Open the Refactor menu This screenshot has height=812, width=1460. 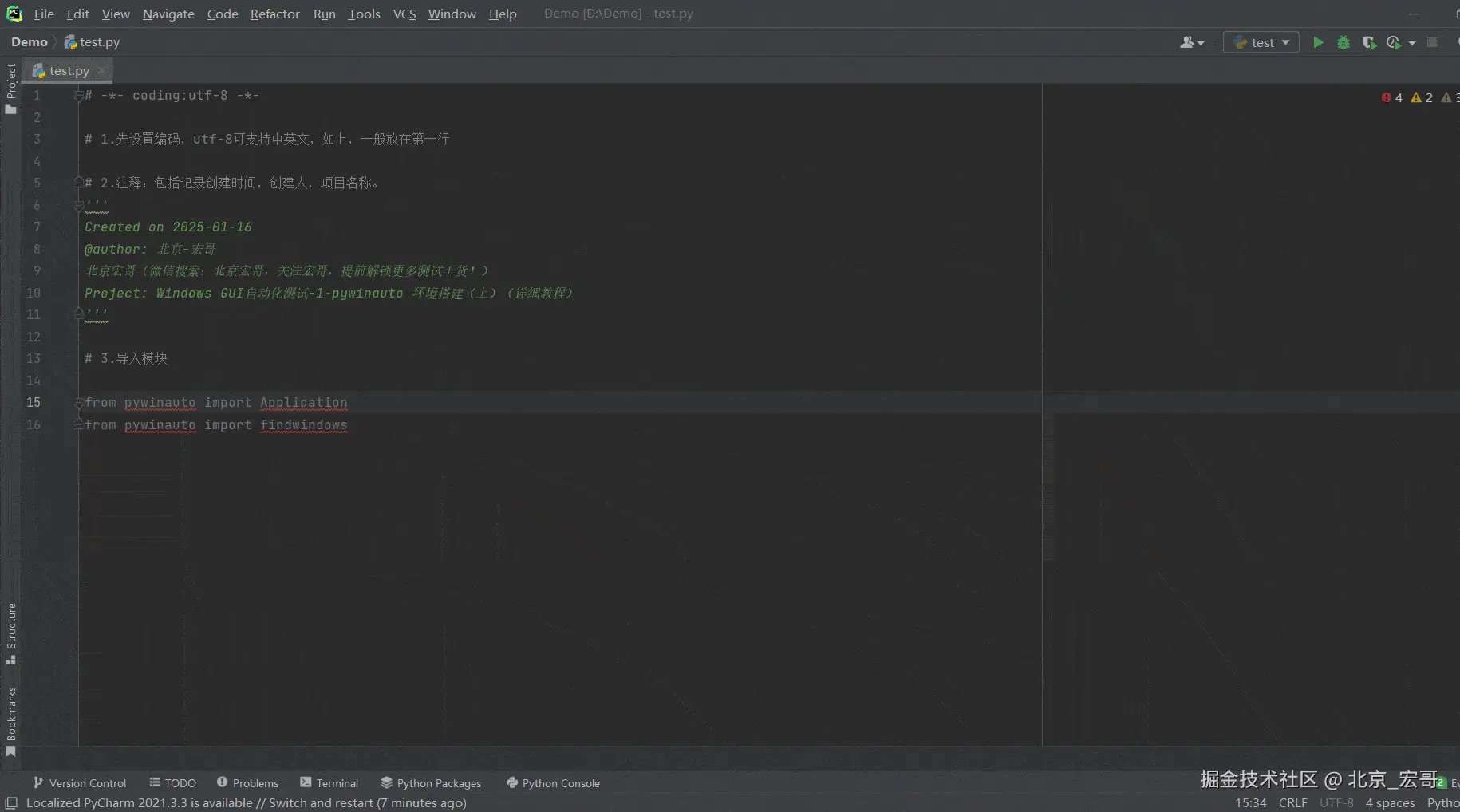pos(275,14)
